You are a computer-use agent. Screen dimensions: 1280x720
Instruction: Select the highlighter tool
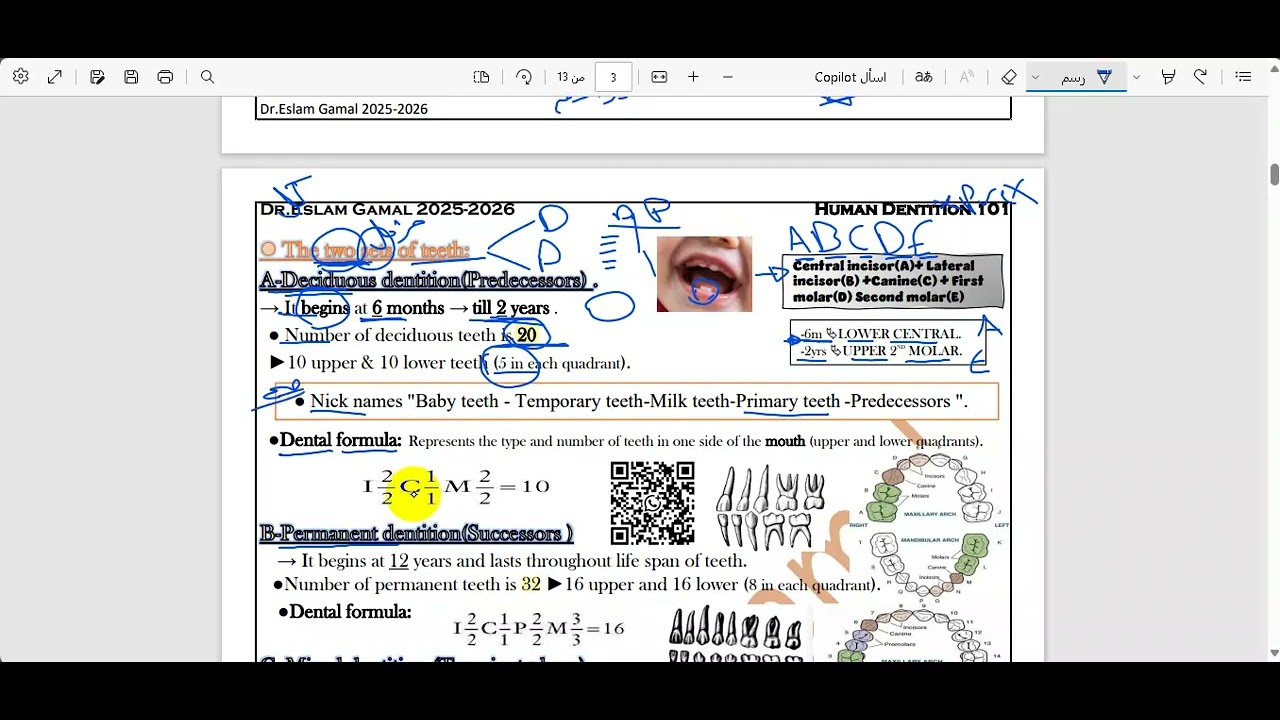1168,77
